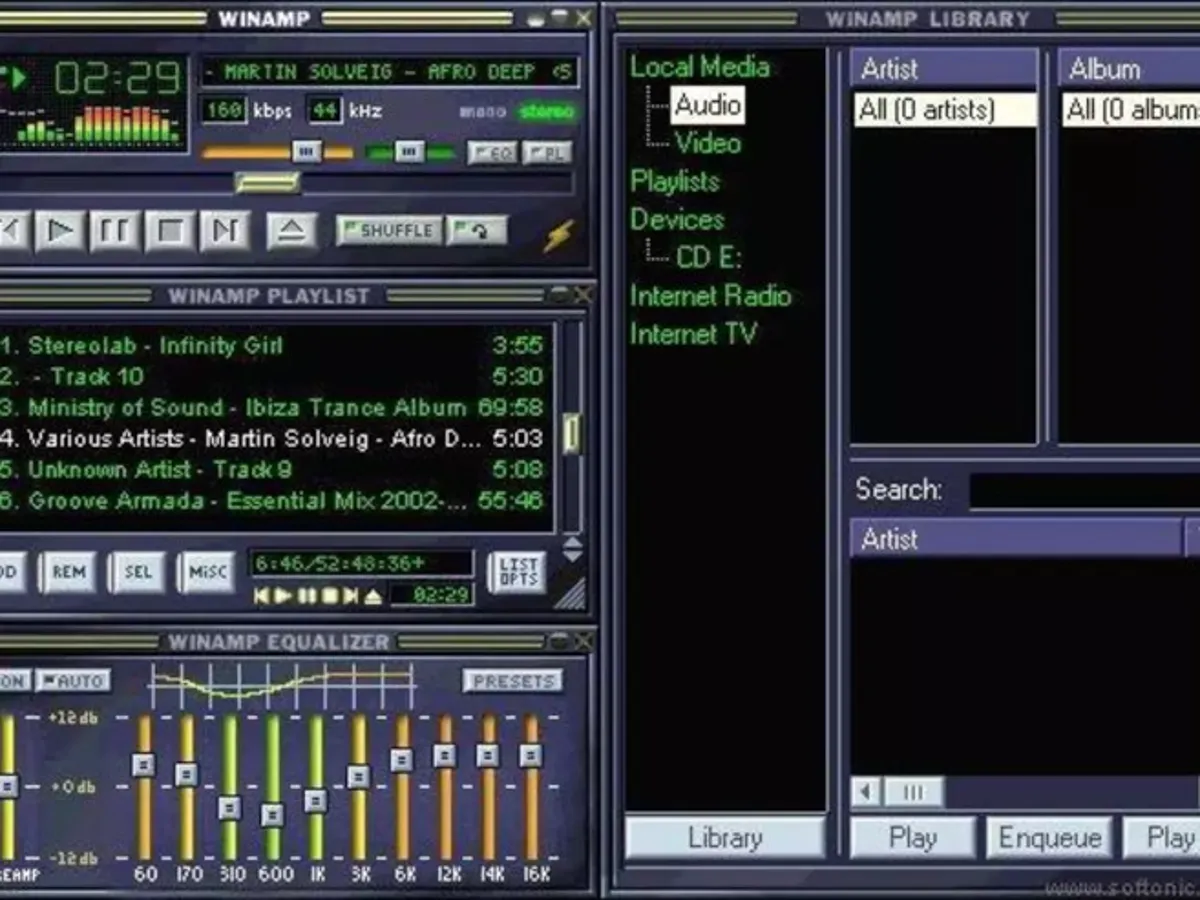The width and height of the screenshot is (1200, 900).
Task: Toggle the repeat button beside Shuffle
Action: (477, 230)
